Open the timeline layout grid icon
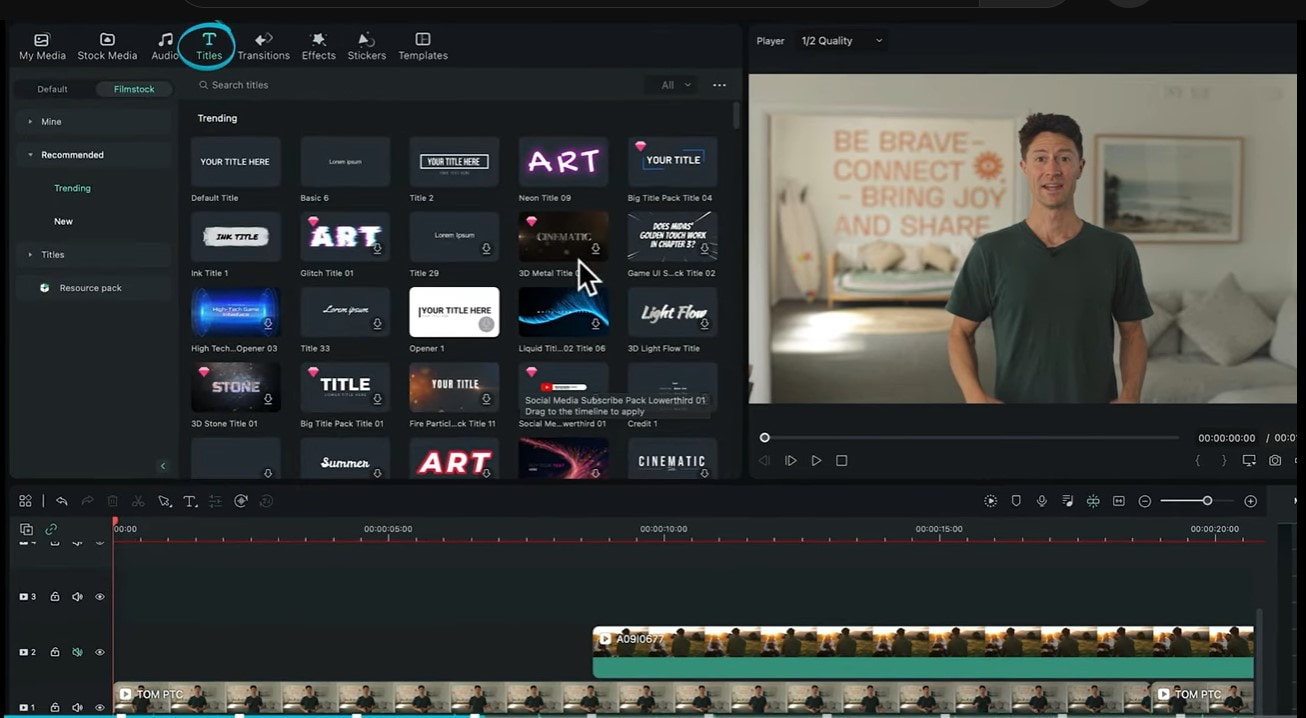1306x718 pixels. tap(26, 501)
